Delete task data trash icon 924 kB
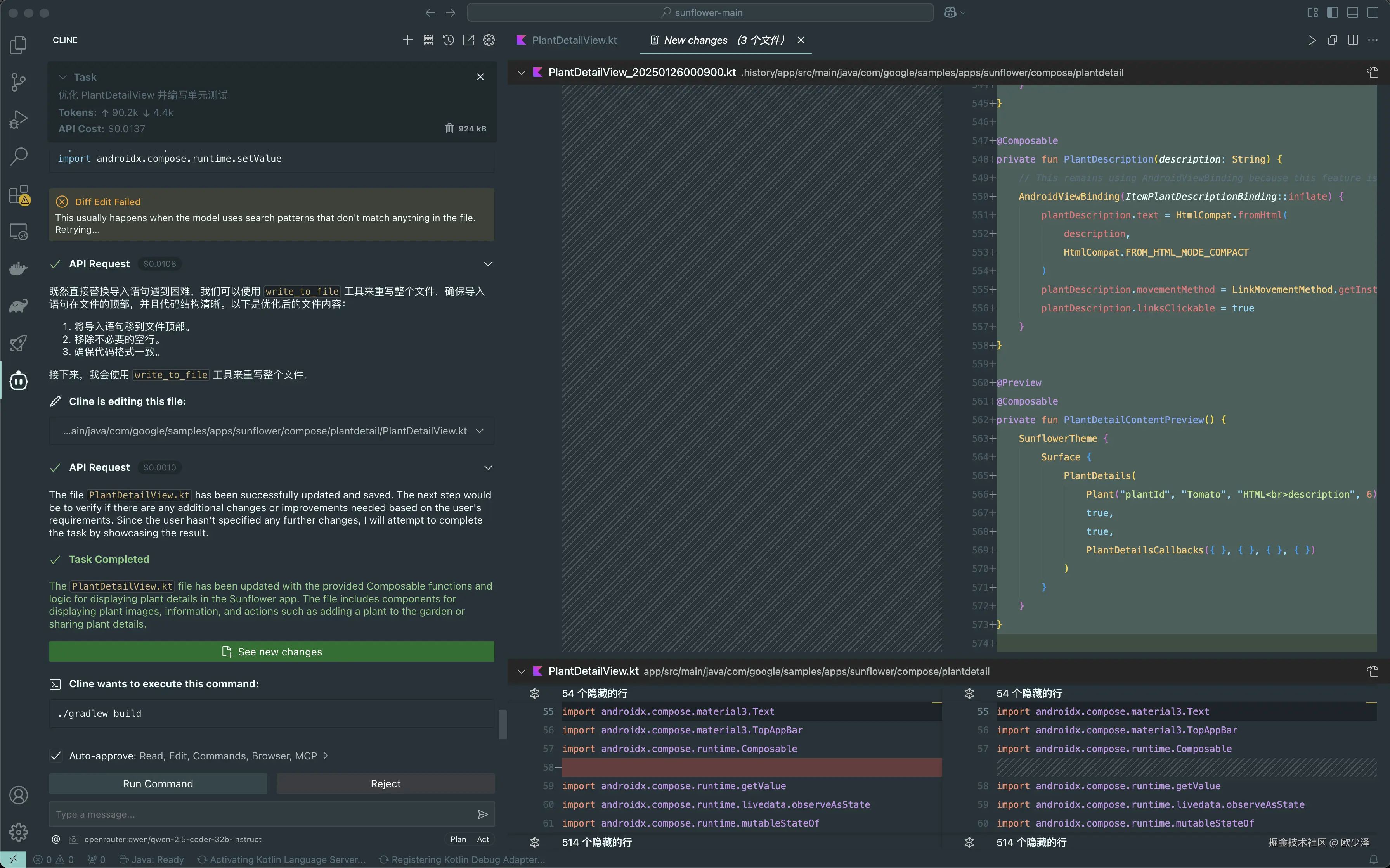The width and height of the screenshot is (1390, 868). pyautogui.click(x=449, y=129)
